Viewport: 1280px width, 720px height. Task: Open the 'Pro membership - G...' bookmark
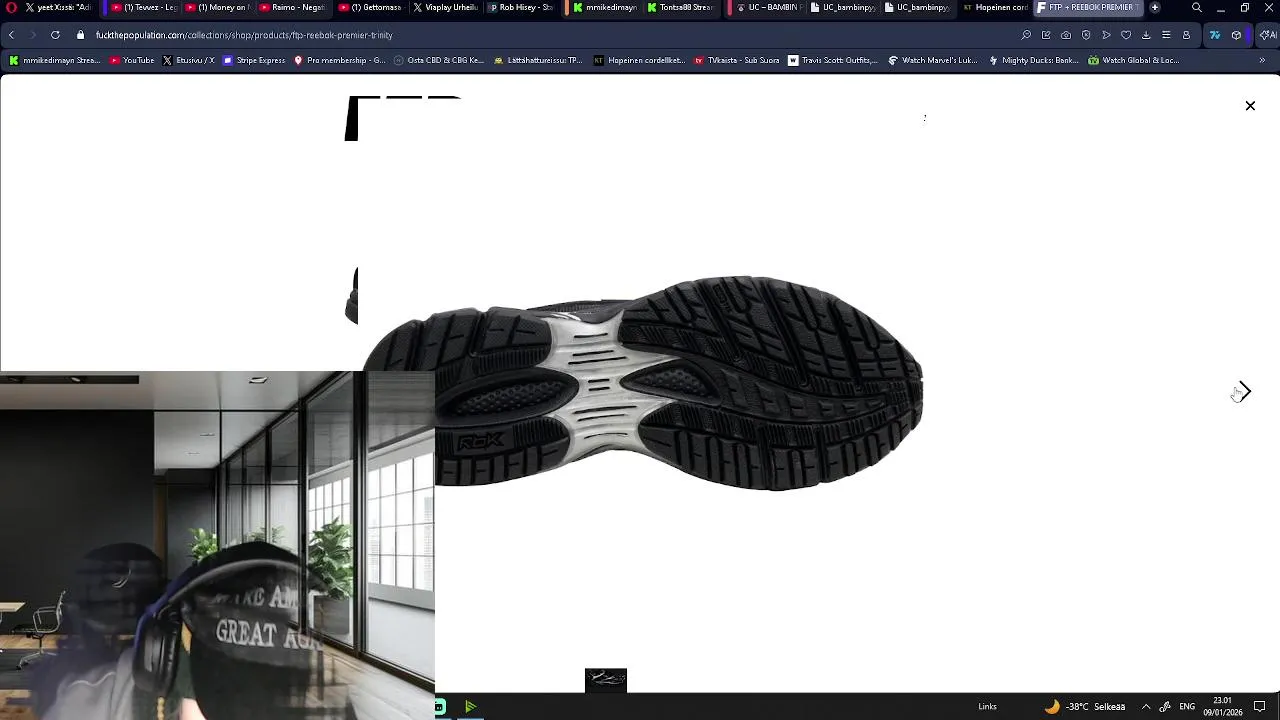tap(339, 60)
